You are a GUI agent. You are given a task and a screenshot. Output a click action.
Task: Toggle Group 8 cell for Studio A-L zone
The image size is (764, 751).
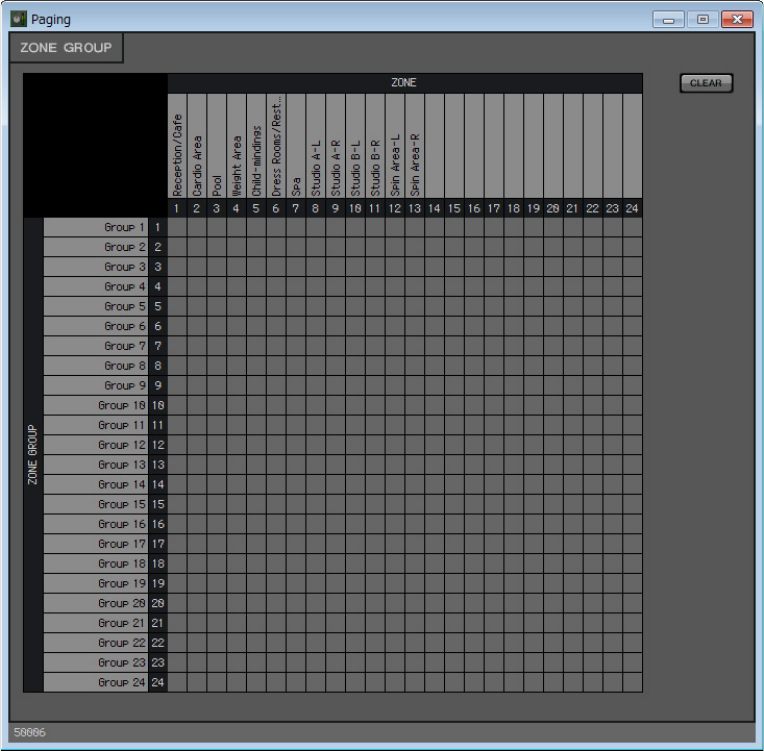[316, 366]
